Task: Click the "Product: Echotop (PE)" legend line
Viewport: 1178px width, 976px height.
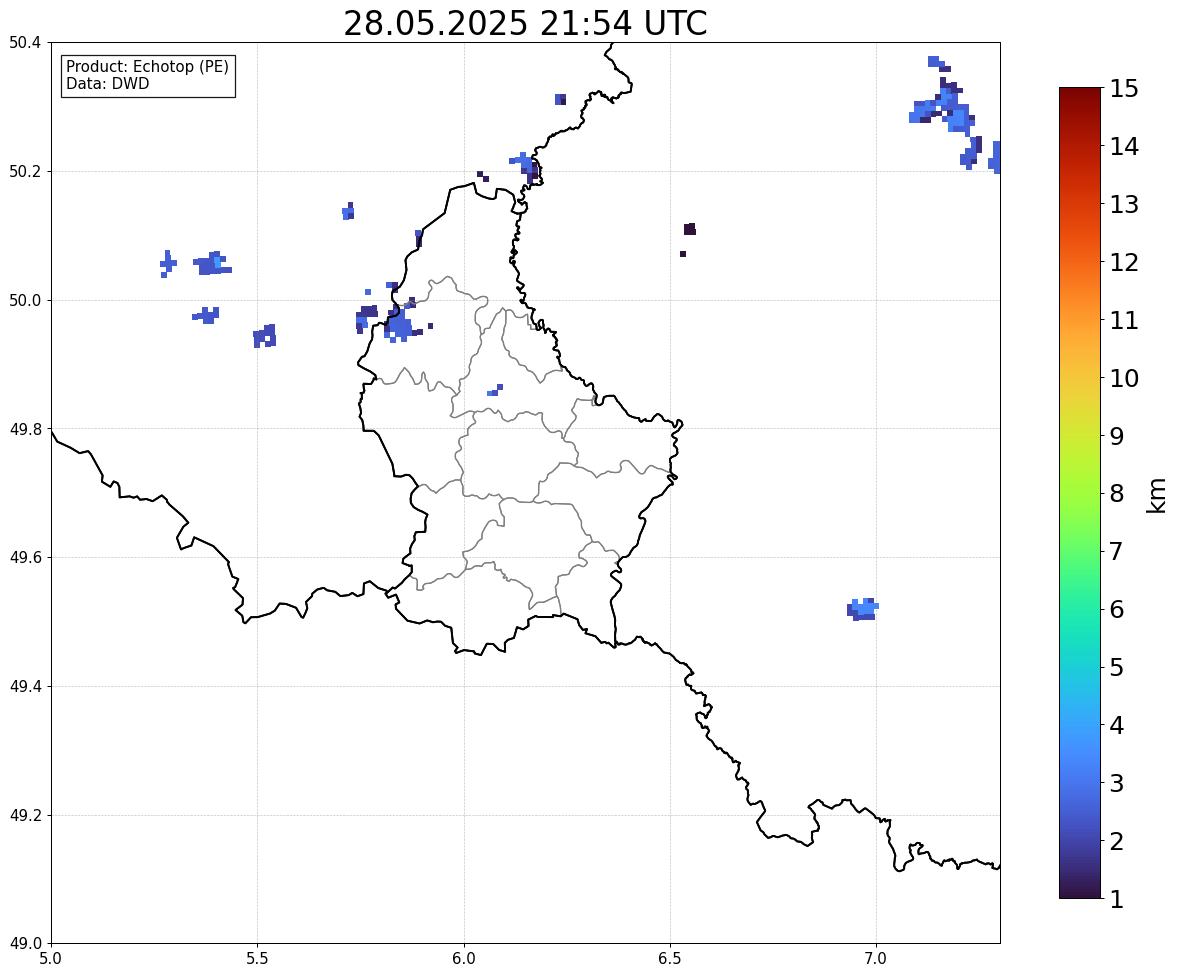Action: point(147,67)
